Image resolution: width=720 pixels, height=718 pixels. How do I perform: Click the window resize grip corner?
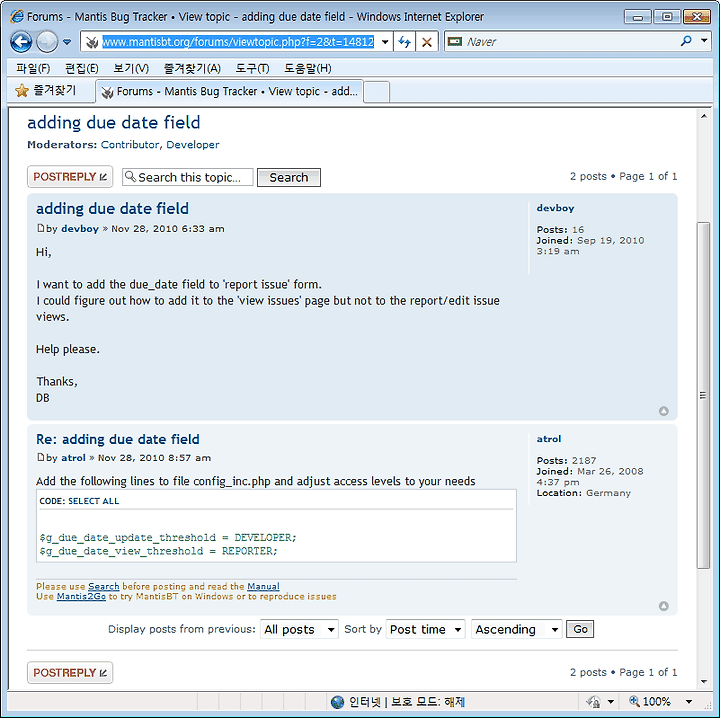coord(709,706)
